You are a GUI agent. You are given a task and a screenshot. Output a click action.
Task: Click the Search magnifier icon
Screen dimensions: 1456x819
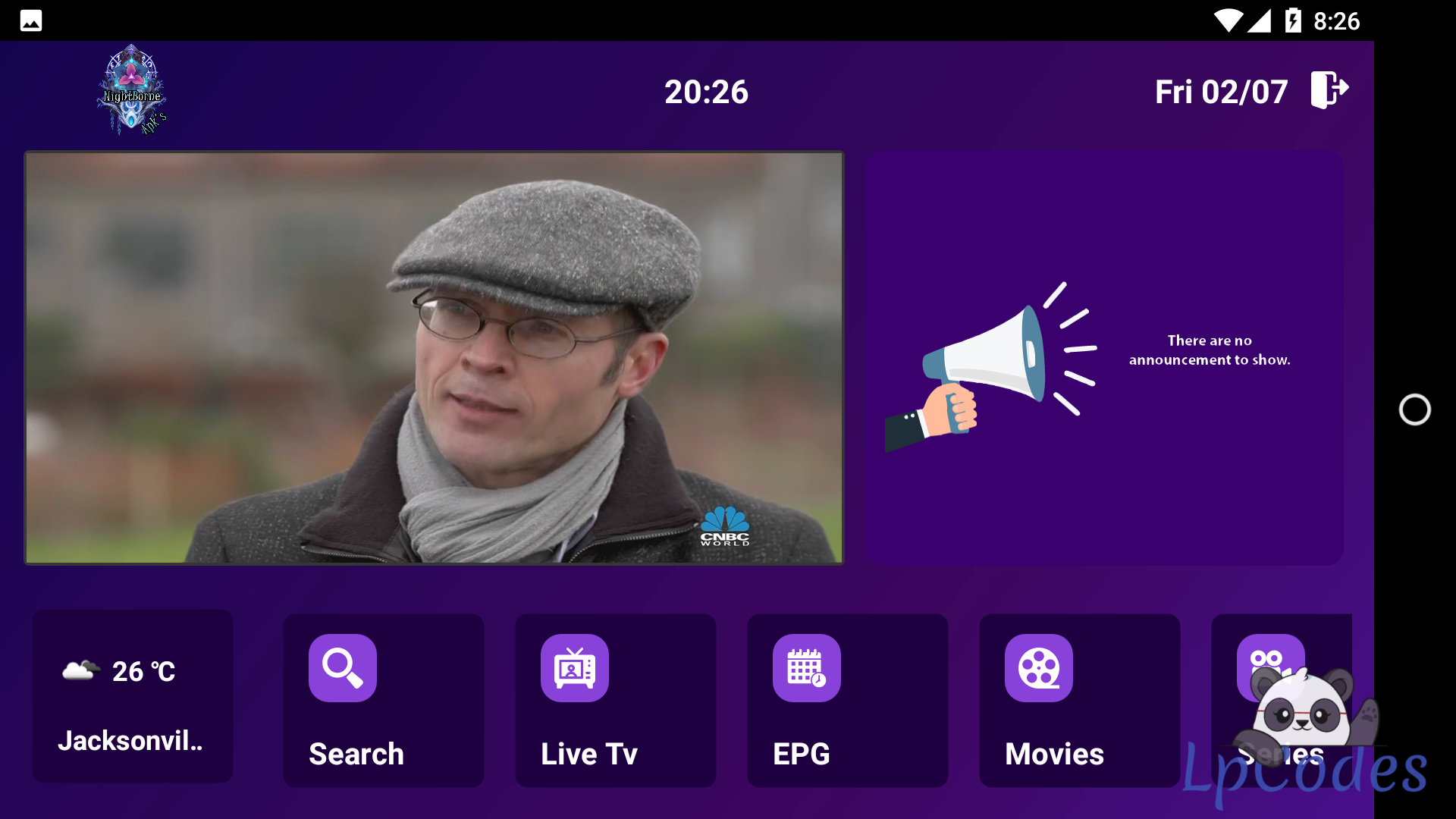[x=343, y=668]
